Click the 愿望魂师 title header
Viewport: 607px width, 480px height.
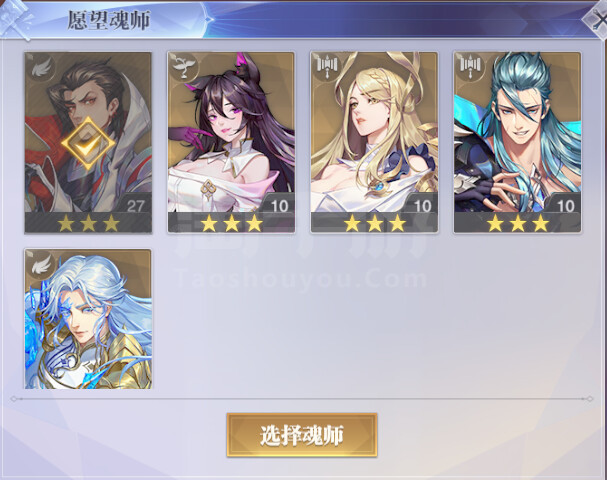[x=109, y=20]
